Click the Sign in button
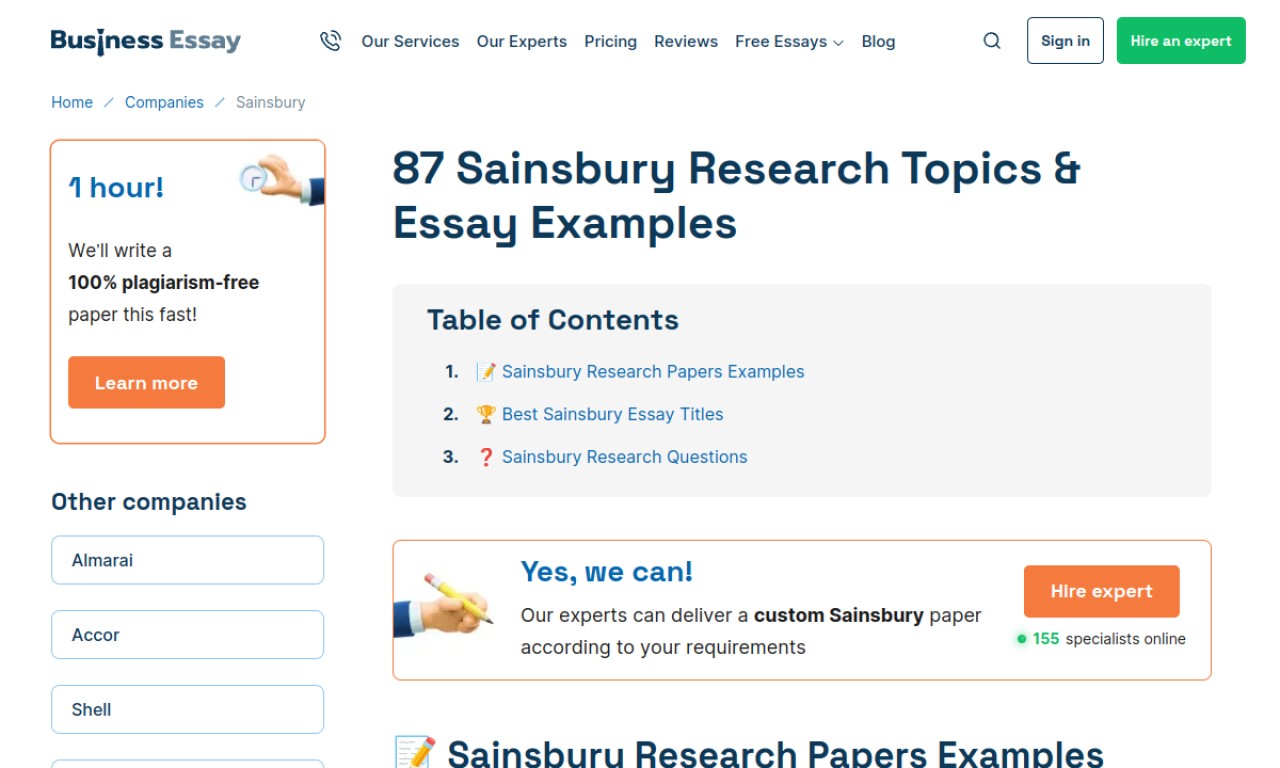The height and width of the screenshot is (768, 1280). [1065, 41]
